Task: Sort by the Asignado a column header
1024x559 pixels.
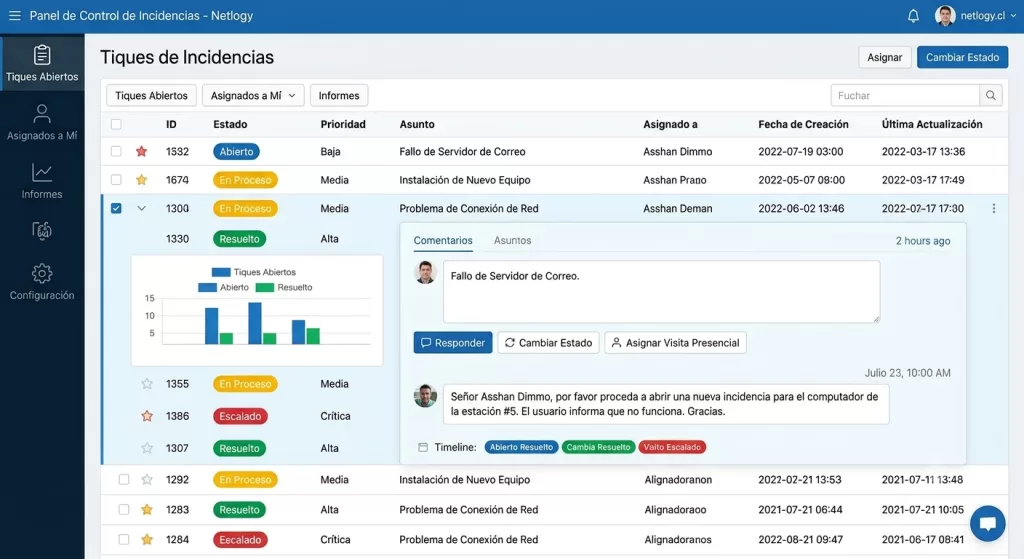Action: (x=670, y=124)
